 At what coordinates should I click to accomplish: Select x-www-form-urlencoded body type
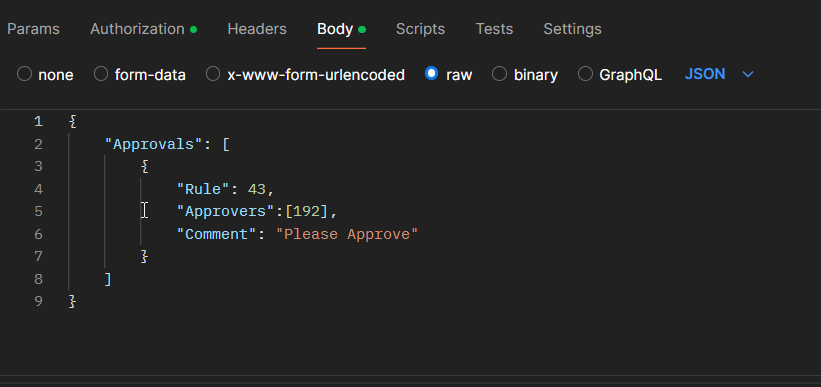[x=213, y=74]
